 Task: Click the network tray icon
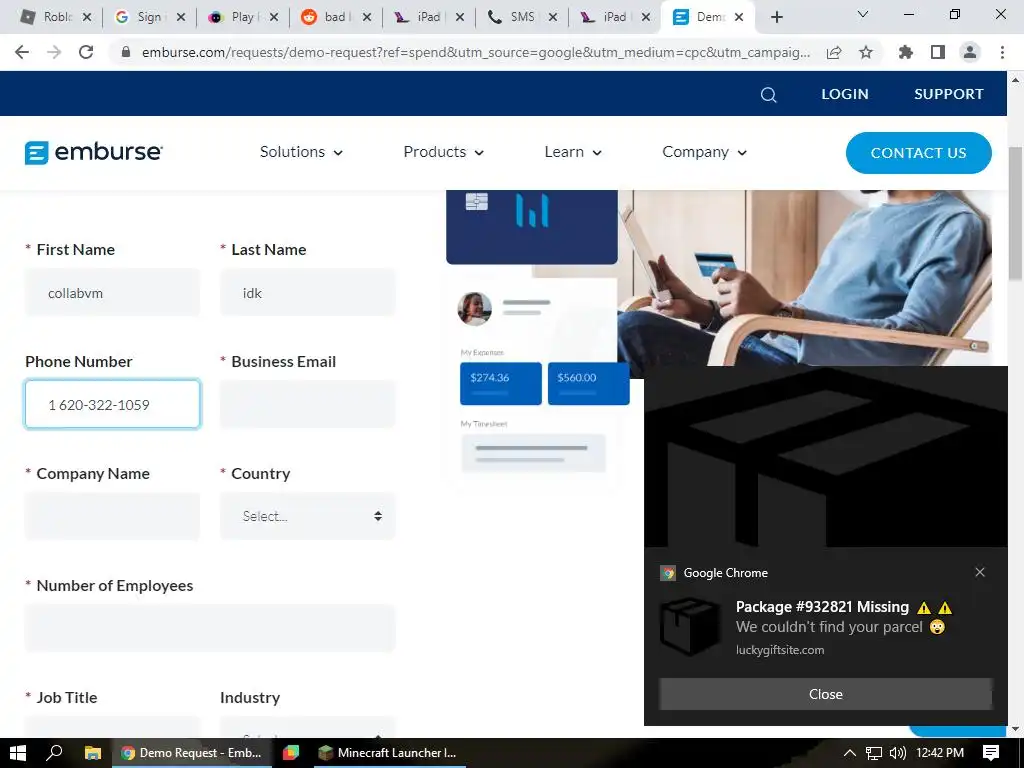click(874, 753)
